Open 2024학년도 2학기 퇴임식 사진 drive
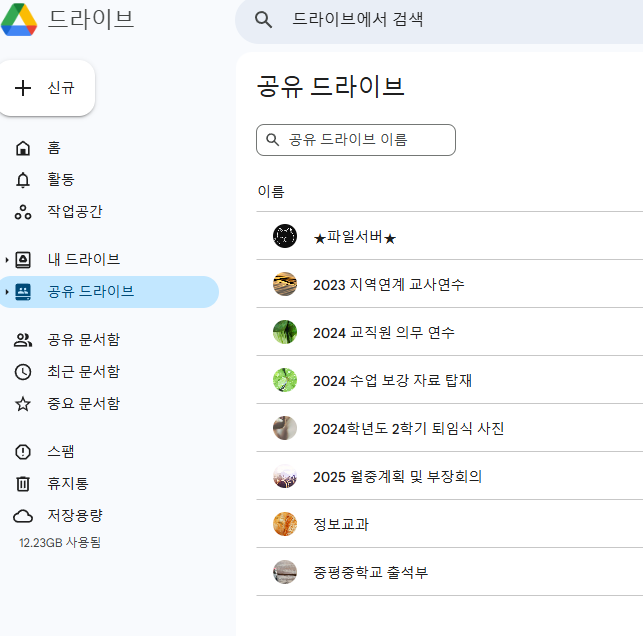The image size is (643, 636). tap(449, 428)
